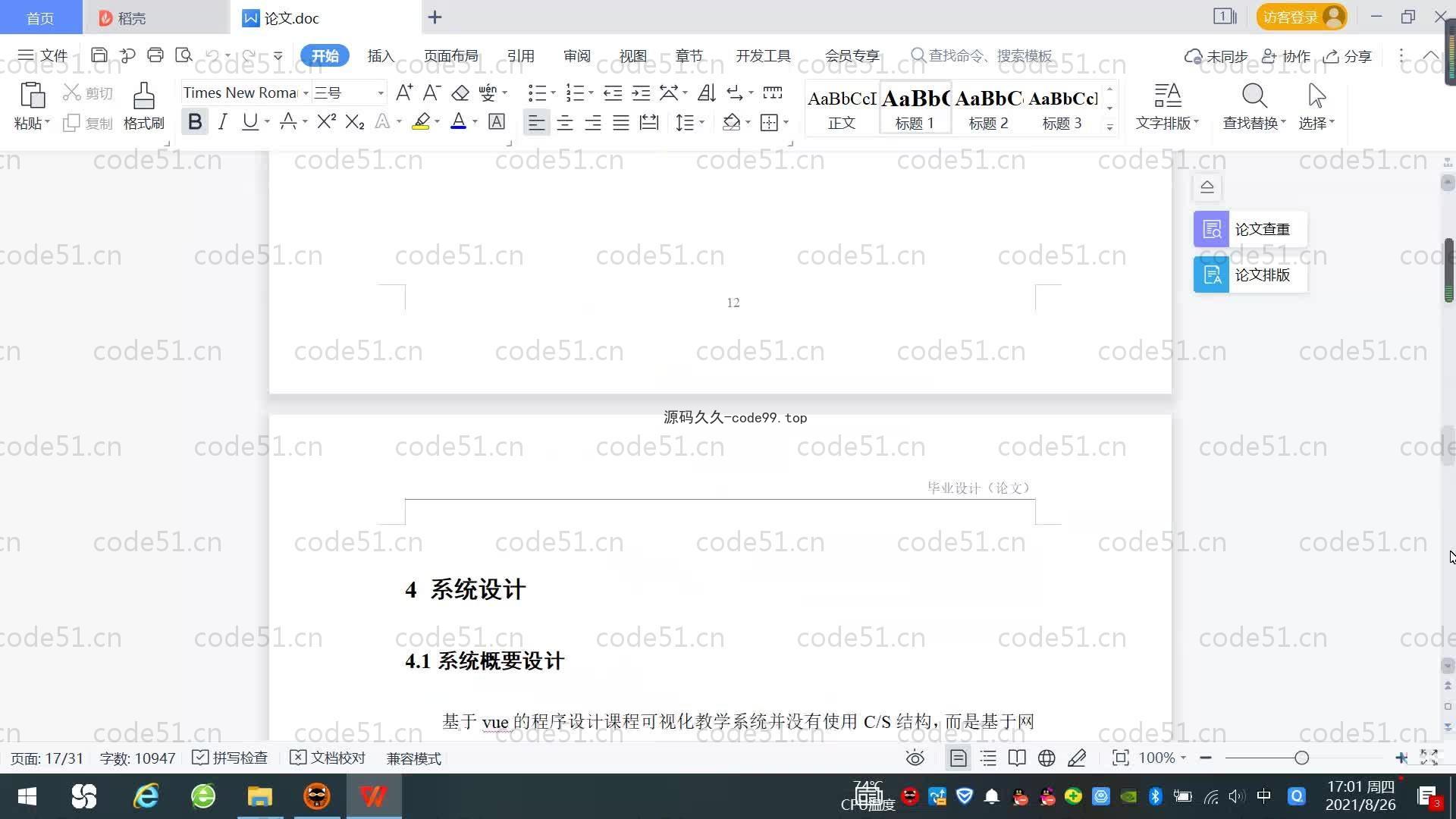Click the Print icon in quick access bar
The height and width of the screenshot is (819, 1456).
click(155, 55)
